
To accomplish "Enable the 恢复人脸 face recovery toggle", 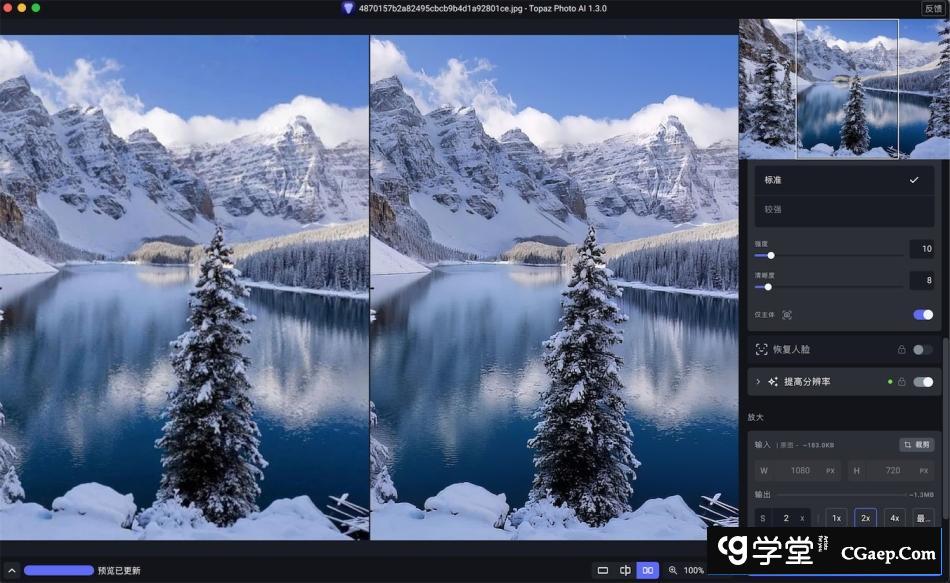I will 923,350.
